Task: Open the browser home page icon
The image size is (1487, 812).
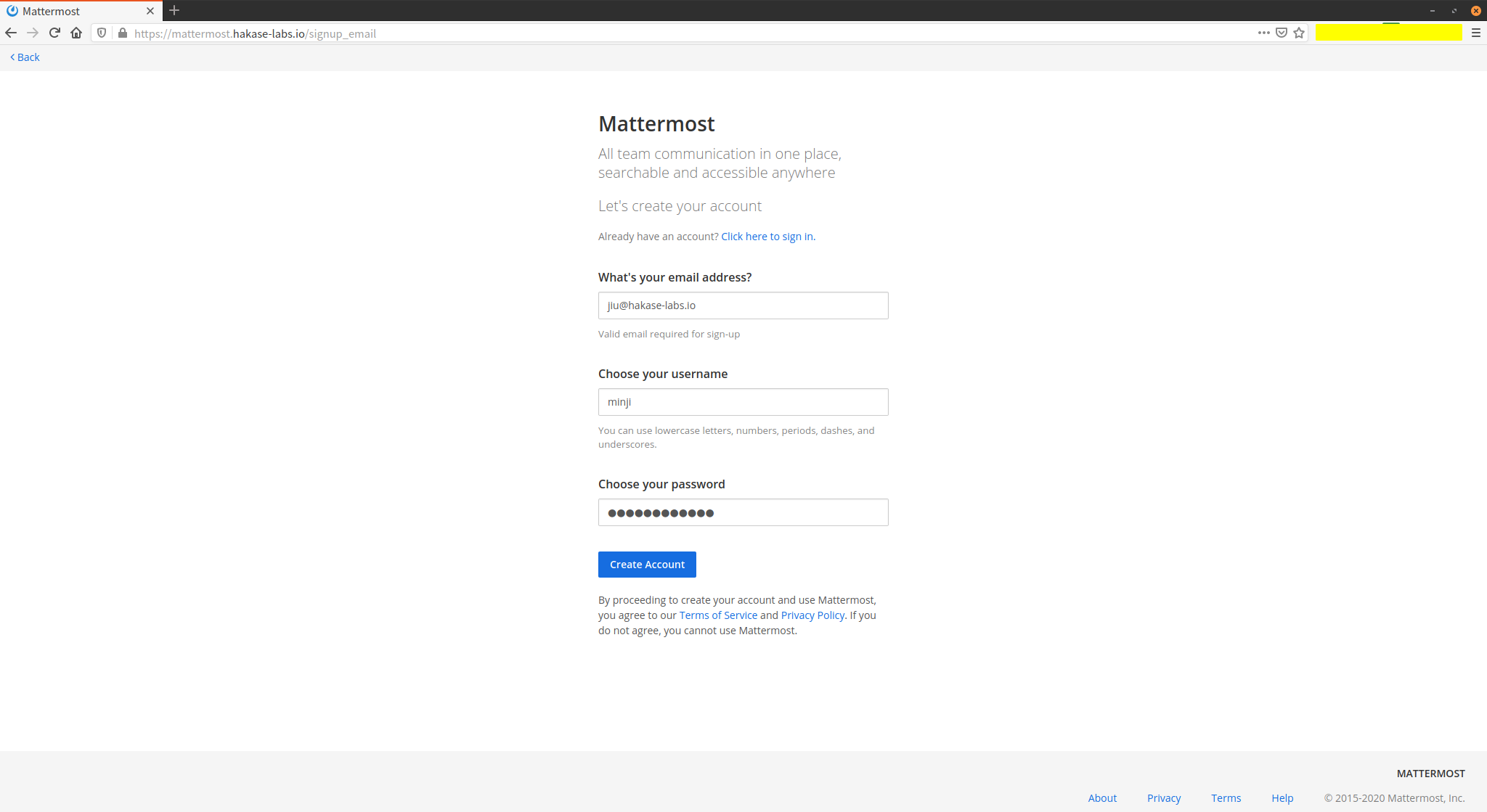Action: [76, 33]
